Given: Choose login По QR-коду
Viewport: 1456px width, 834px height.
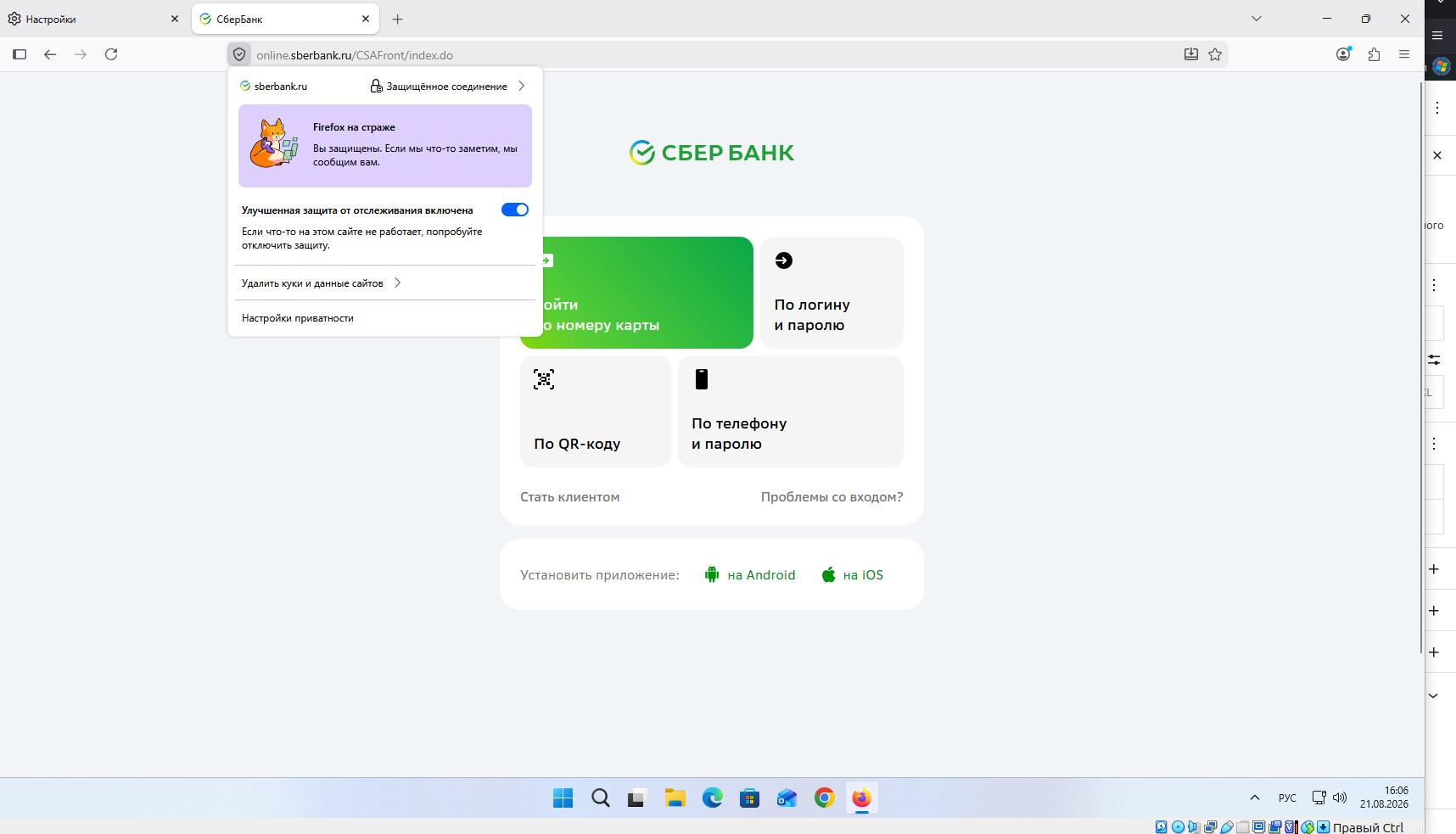Looking at the screenshot, I should (x=596, y=411).
